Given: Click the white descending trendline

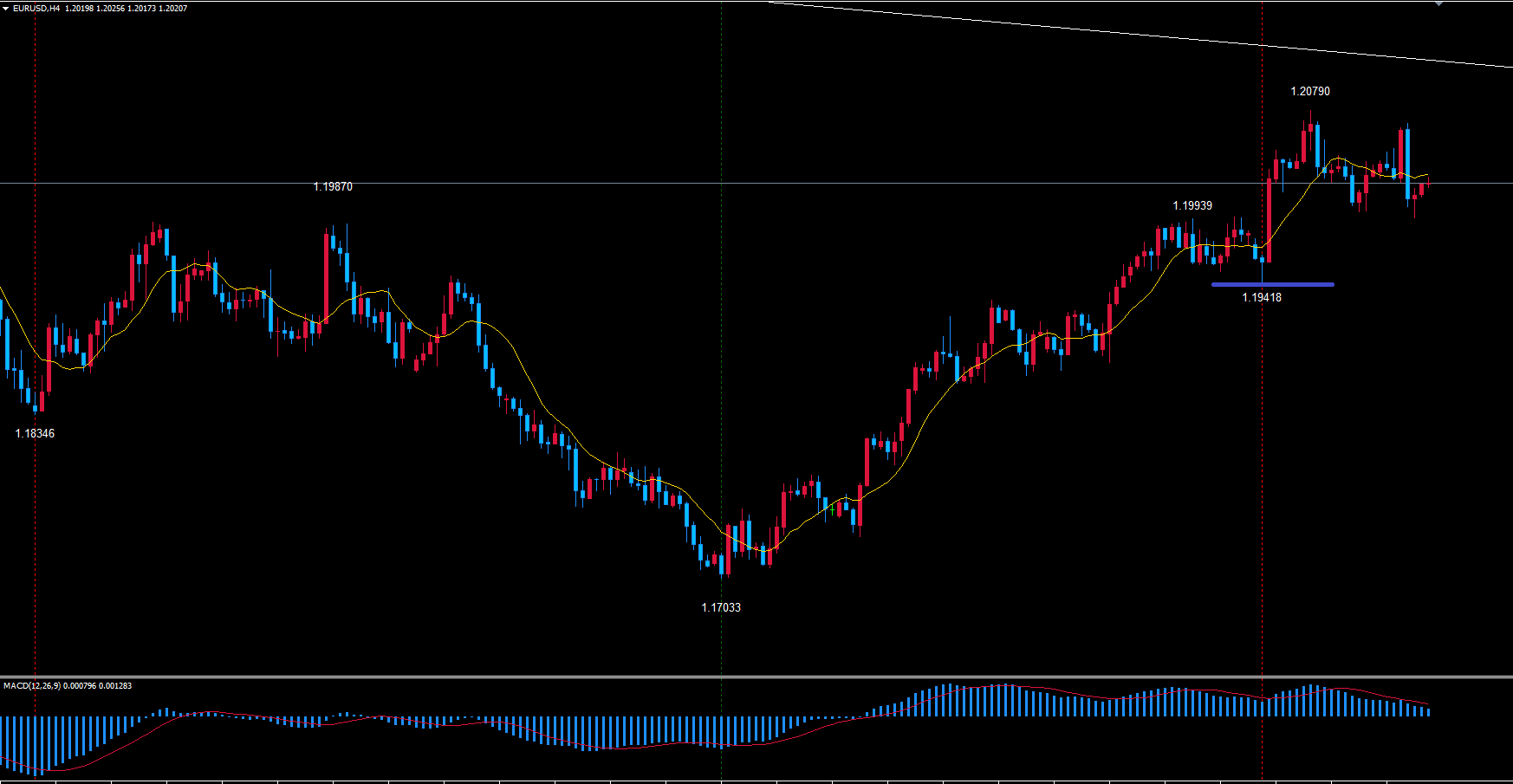Looking at the screenshot, I should click(x=1127, y=33).
